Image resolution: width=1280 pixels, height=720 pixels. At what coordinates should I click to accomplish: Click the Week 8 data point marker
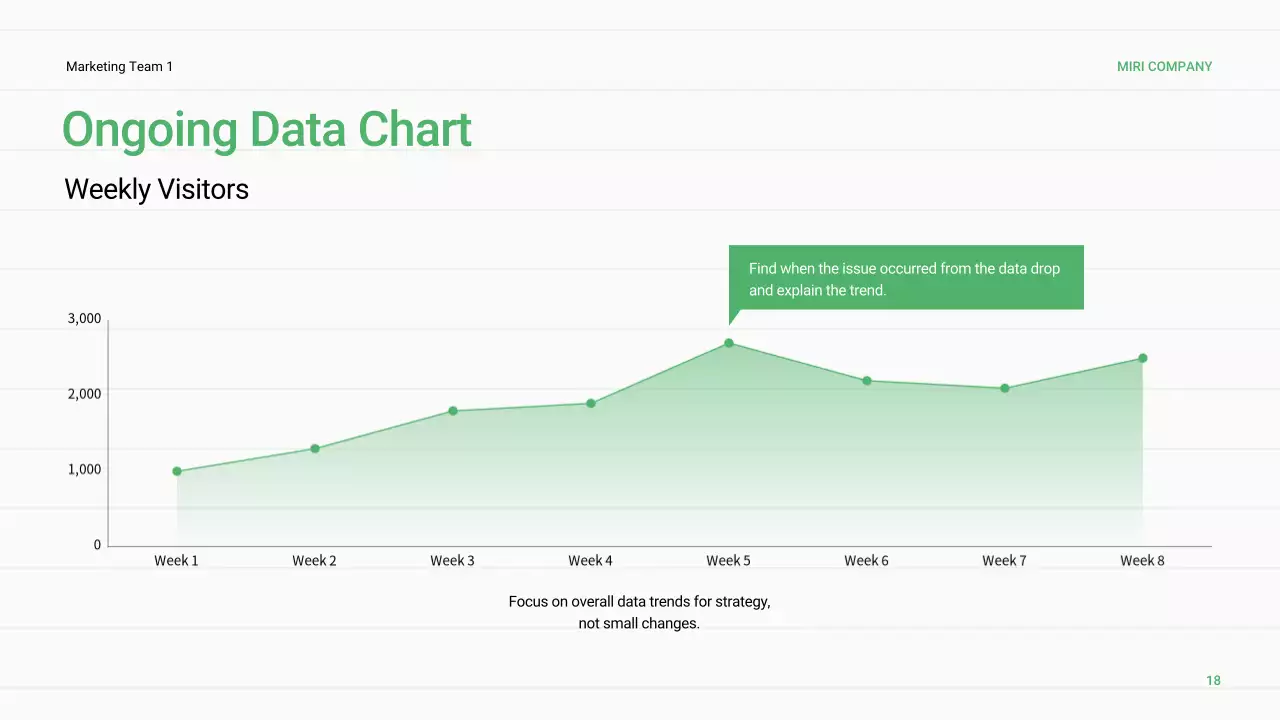point(1142,358)
